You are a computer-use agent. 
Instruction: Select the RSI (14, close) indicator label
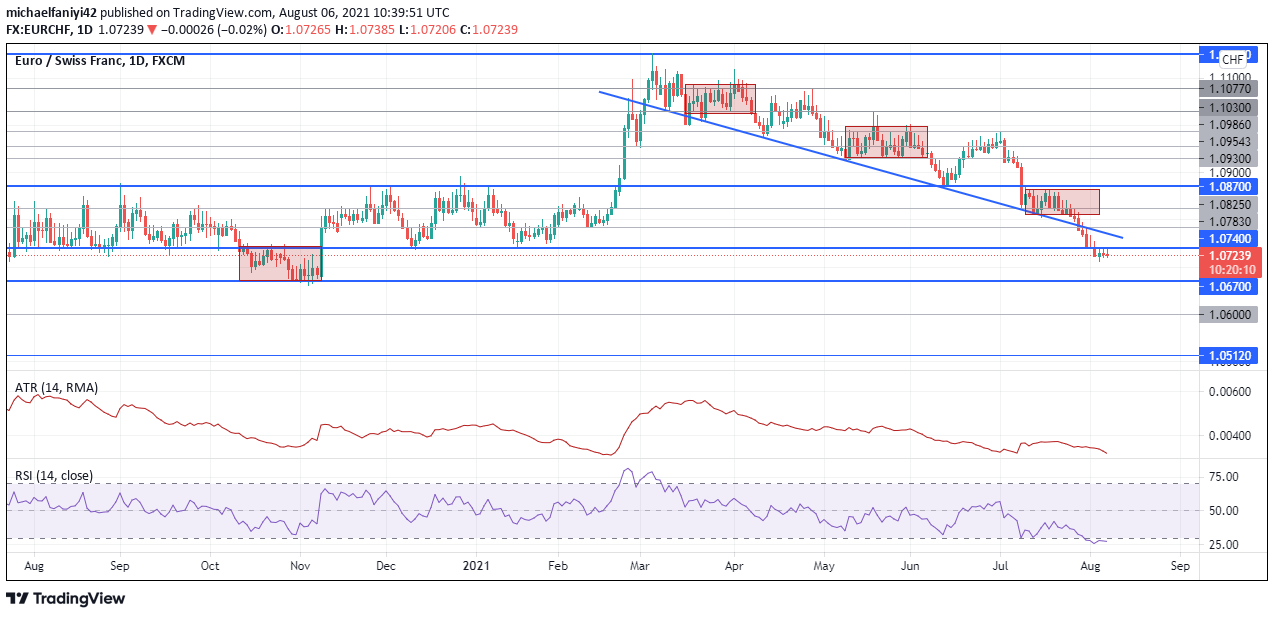click(53, 475)
